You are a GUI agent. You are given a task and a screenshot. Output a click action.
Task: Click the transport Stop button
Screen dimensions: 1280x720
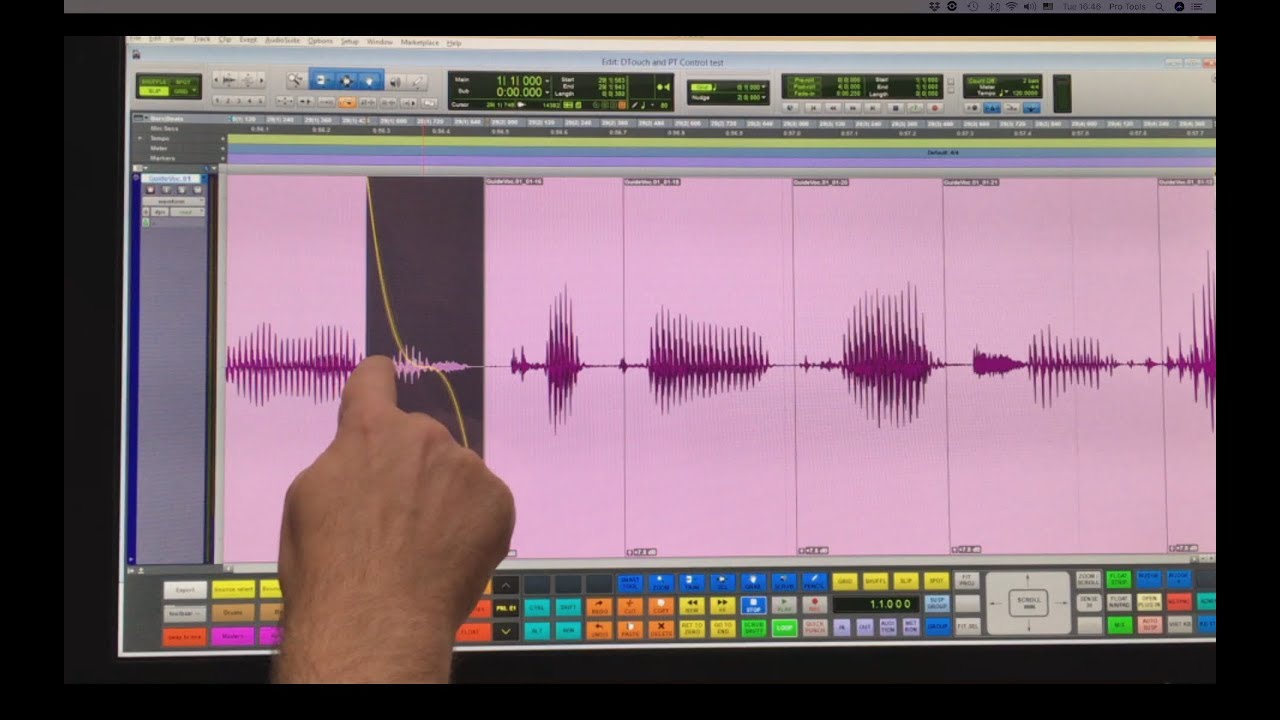coord(895,108)
